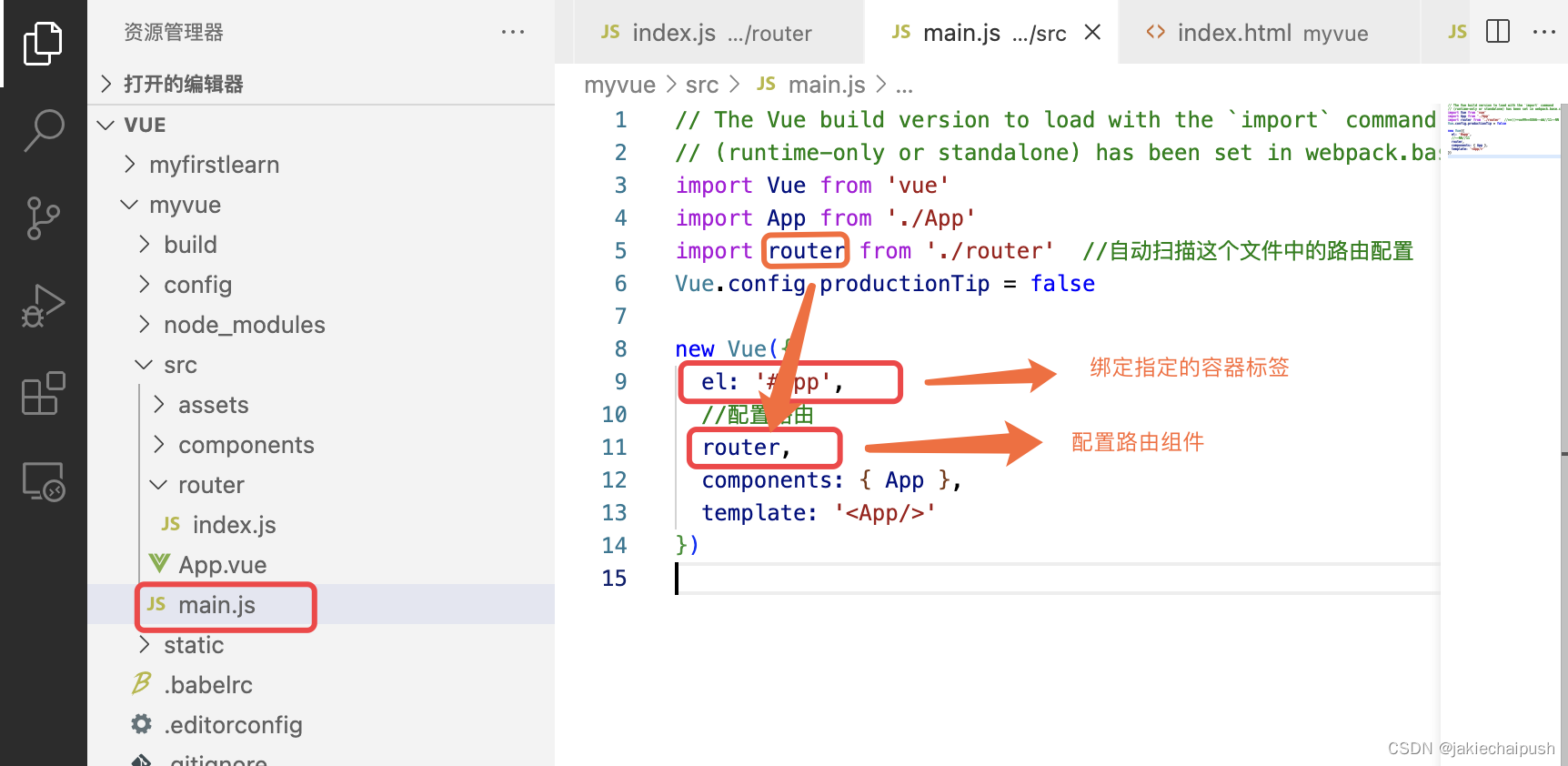Click the src breadcrumb segment
The height and width of the screenshot is (766, 1568).
[702, 85]
